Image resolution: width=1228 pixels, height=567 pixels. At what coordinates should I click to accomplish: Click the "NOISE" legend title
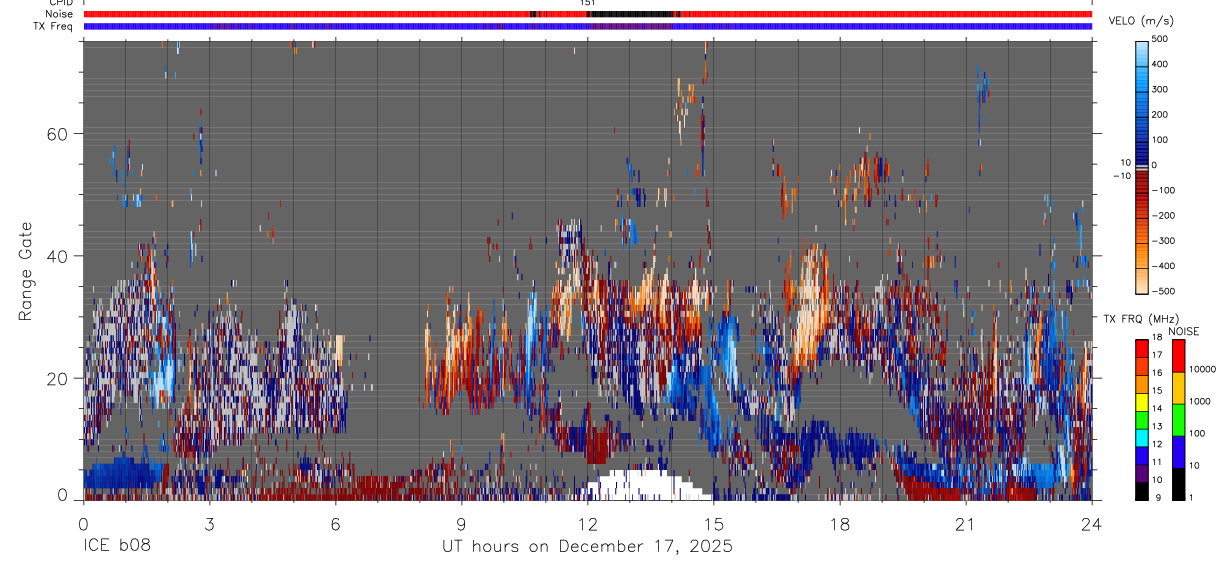point(1185,331)
